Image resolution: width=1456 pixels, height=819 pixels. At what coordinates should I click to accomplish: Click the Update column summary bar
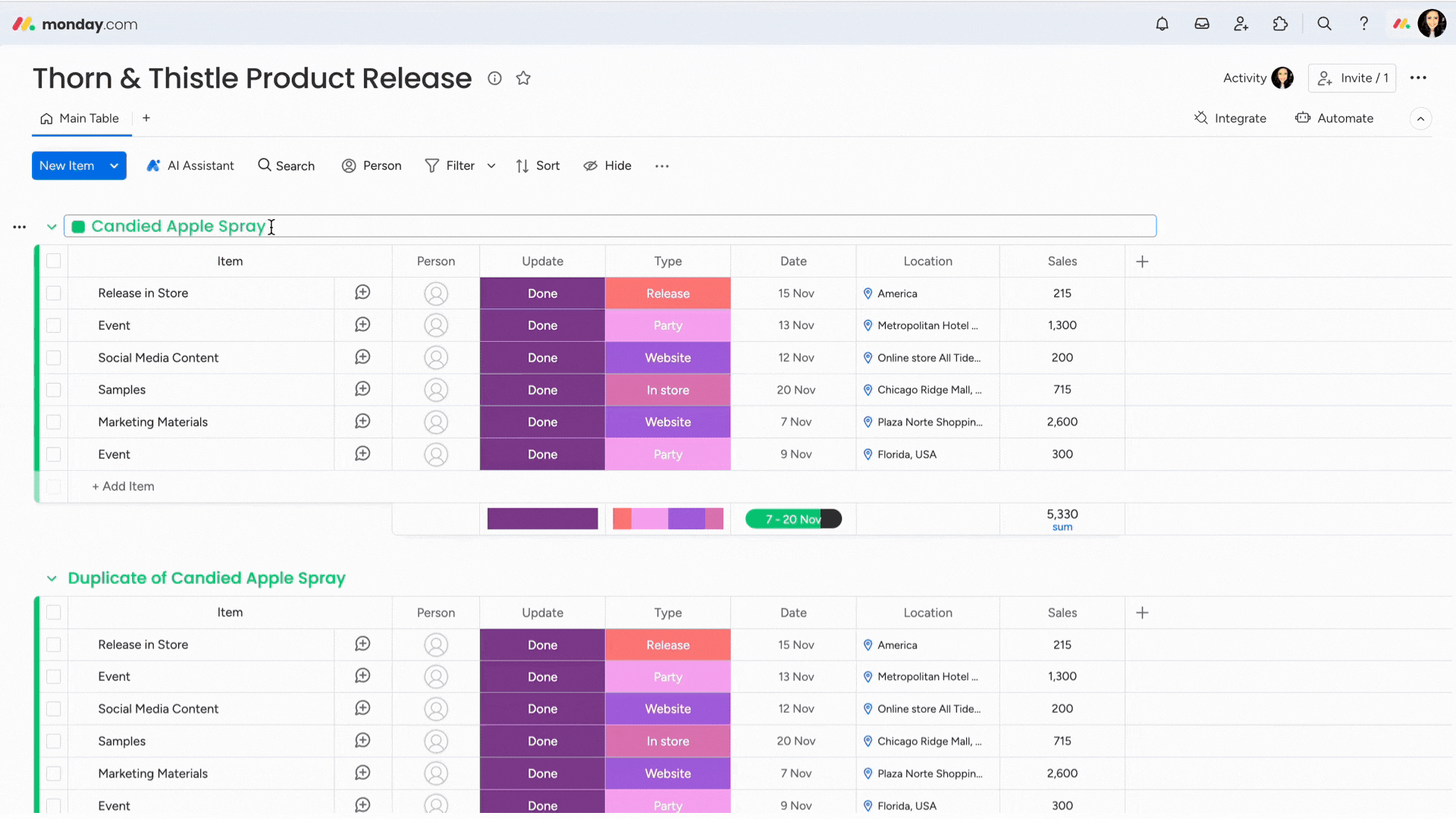(x=542, y=519)
